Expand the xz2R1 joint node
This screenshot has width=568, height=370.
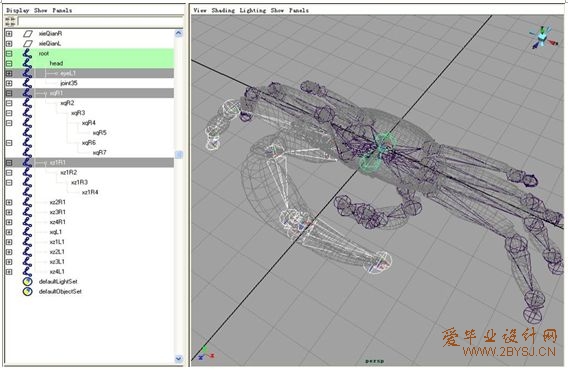9,202
